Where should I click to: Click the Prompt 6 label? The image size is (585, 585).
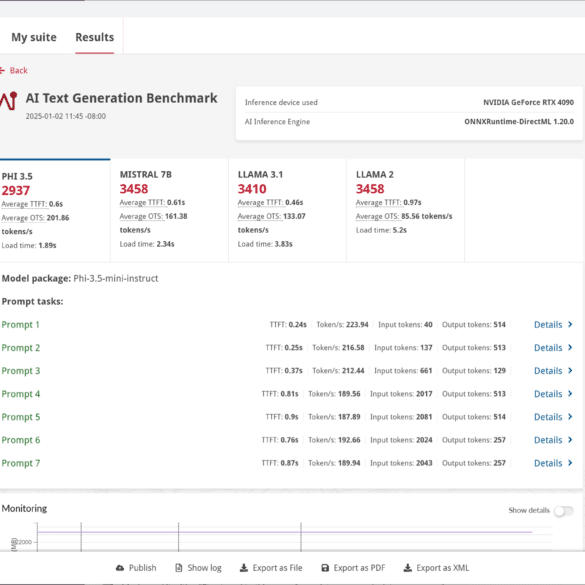21,440
